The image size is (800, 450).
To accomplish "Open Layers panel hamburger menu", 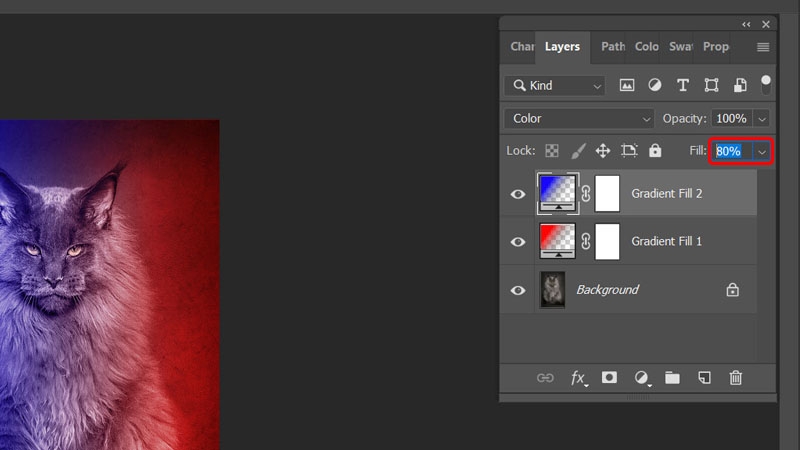I will point(763,47).
